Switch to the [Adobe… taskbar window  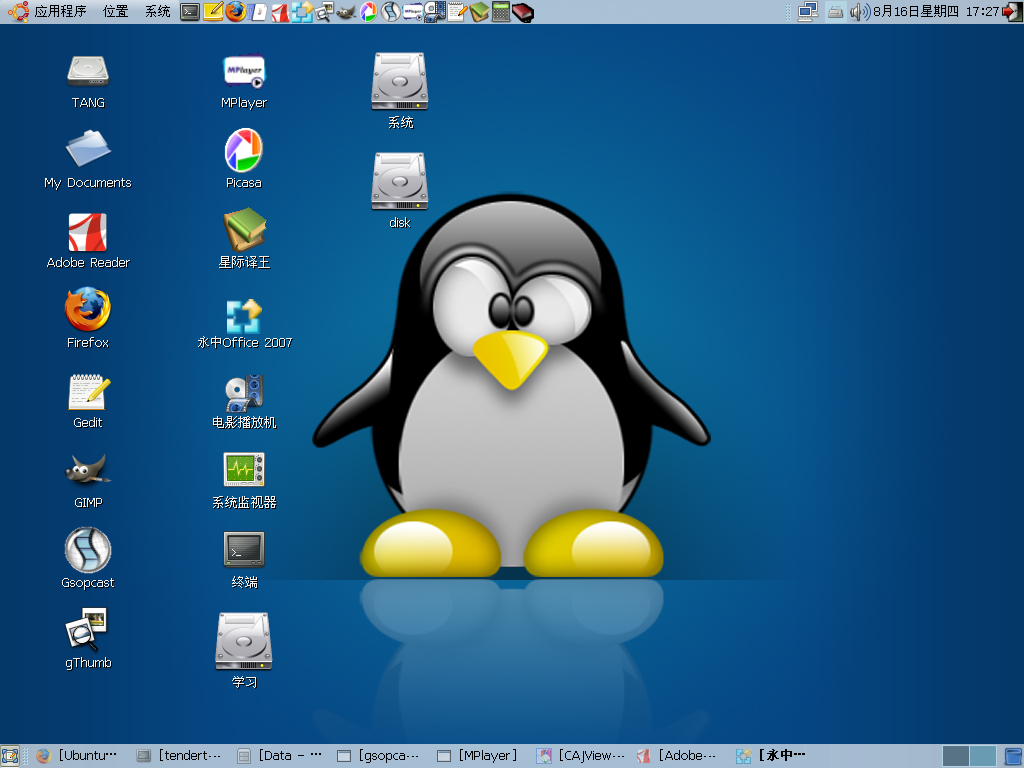[x=677, y=756]
